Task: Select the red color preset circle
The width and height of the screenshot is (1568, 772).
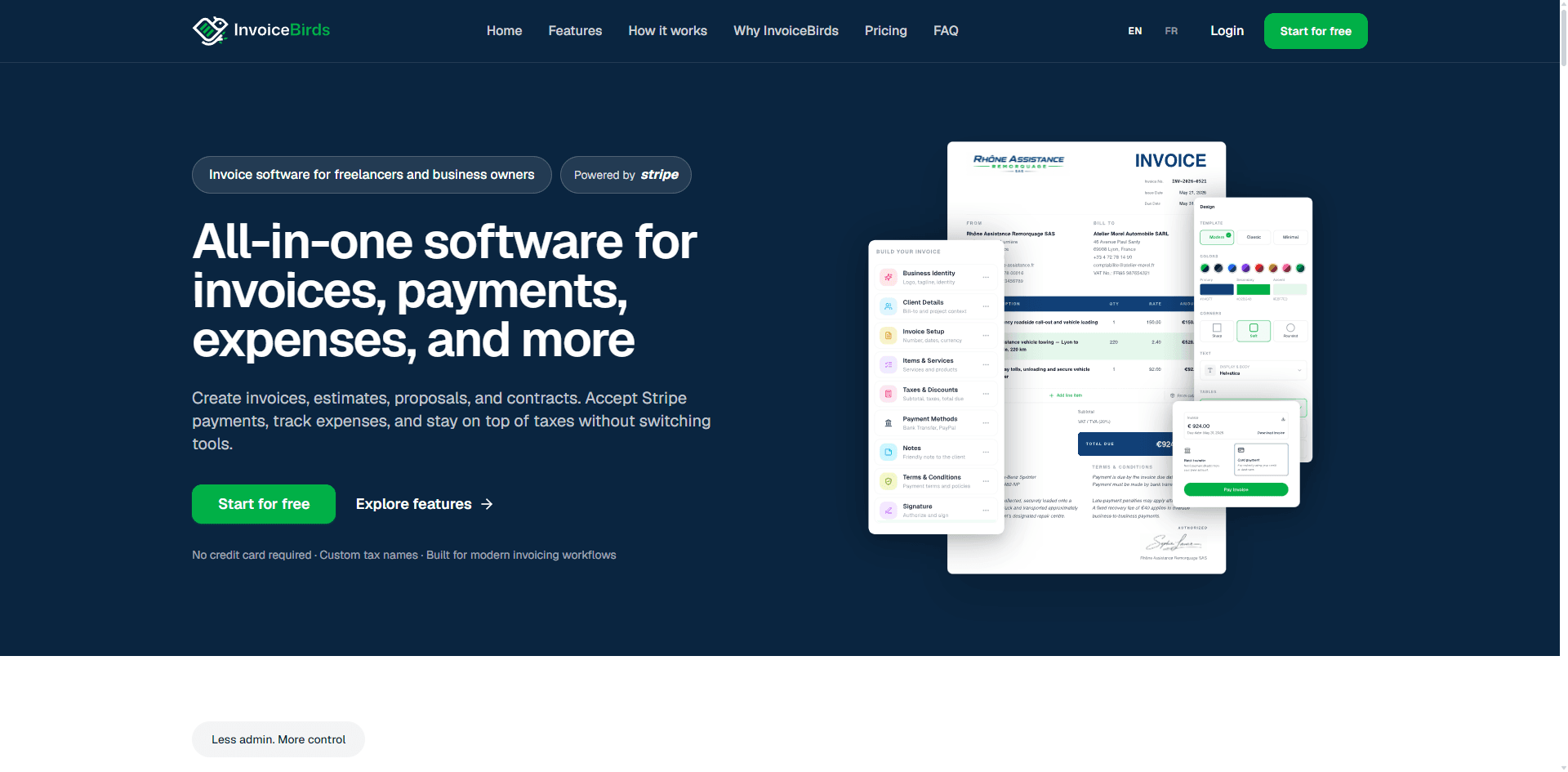Action: [x=1259, y=268]
